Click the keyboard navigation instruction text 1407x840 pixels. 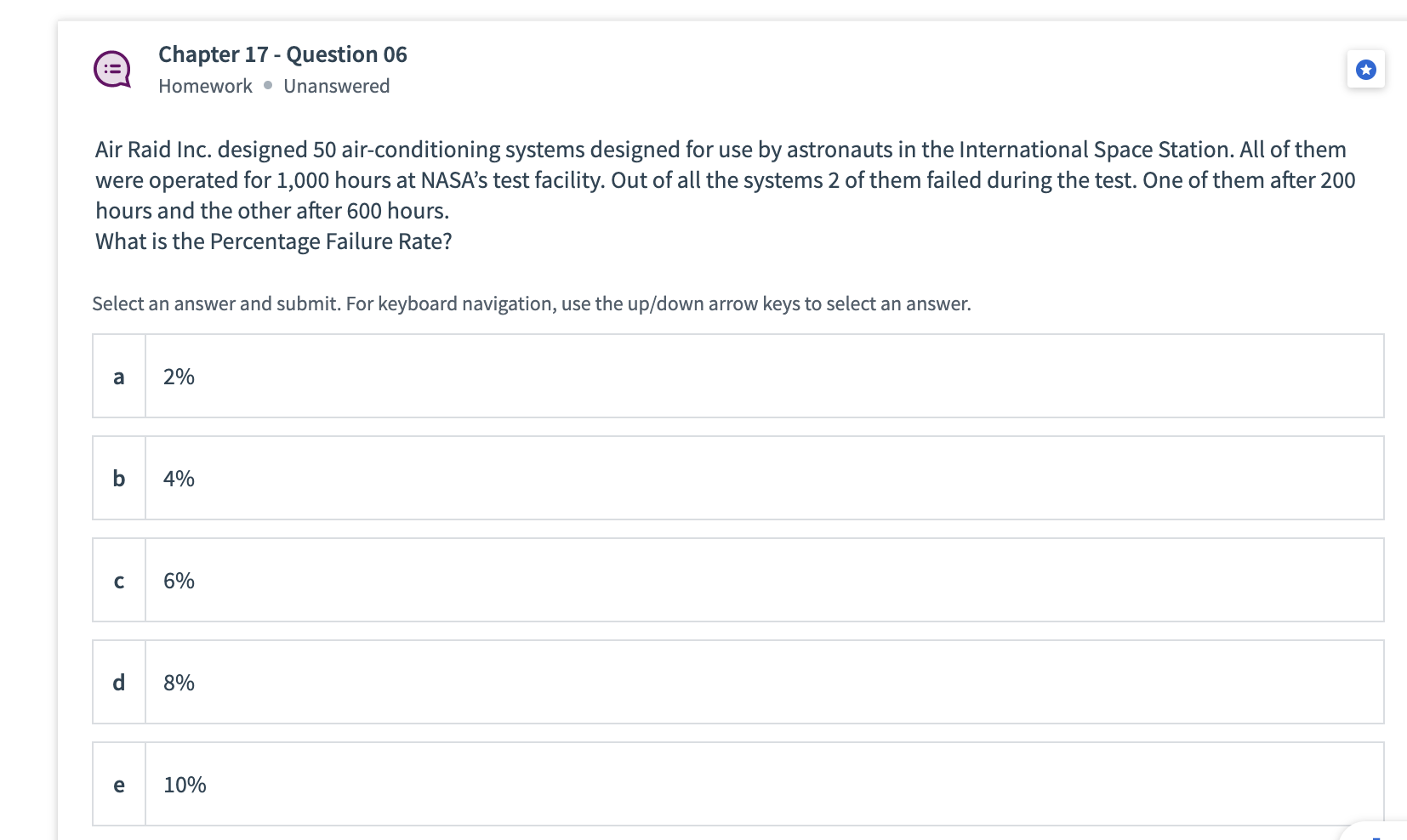pyautogui.click(x=531, y=304)
